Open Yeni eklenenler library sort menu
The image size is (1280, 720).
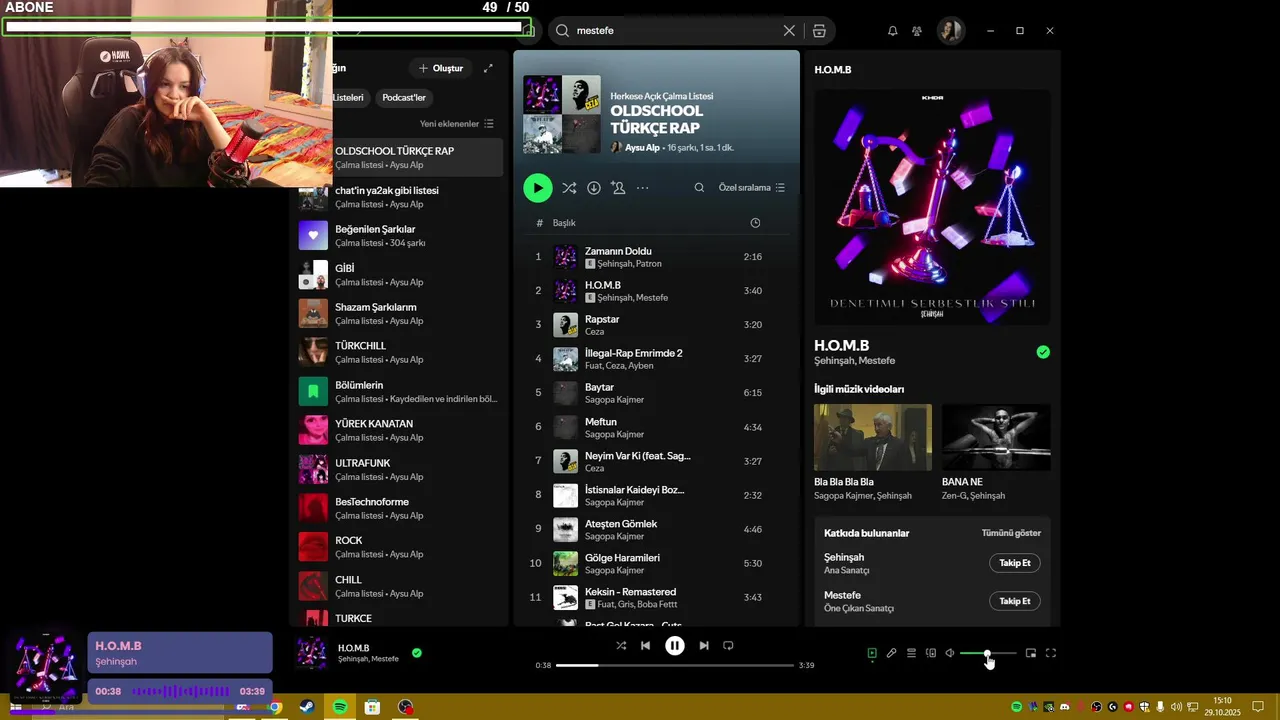pyautogui.click(x=457, y=124)
